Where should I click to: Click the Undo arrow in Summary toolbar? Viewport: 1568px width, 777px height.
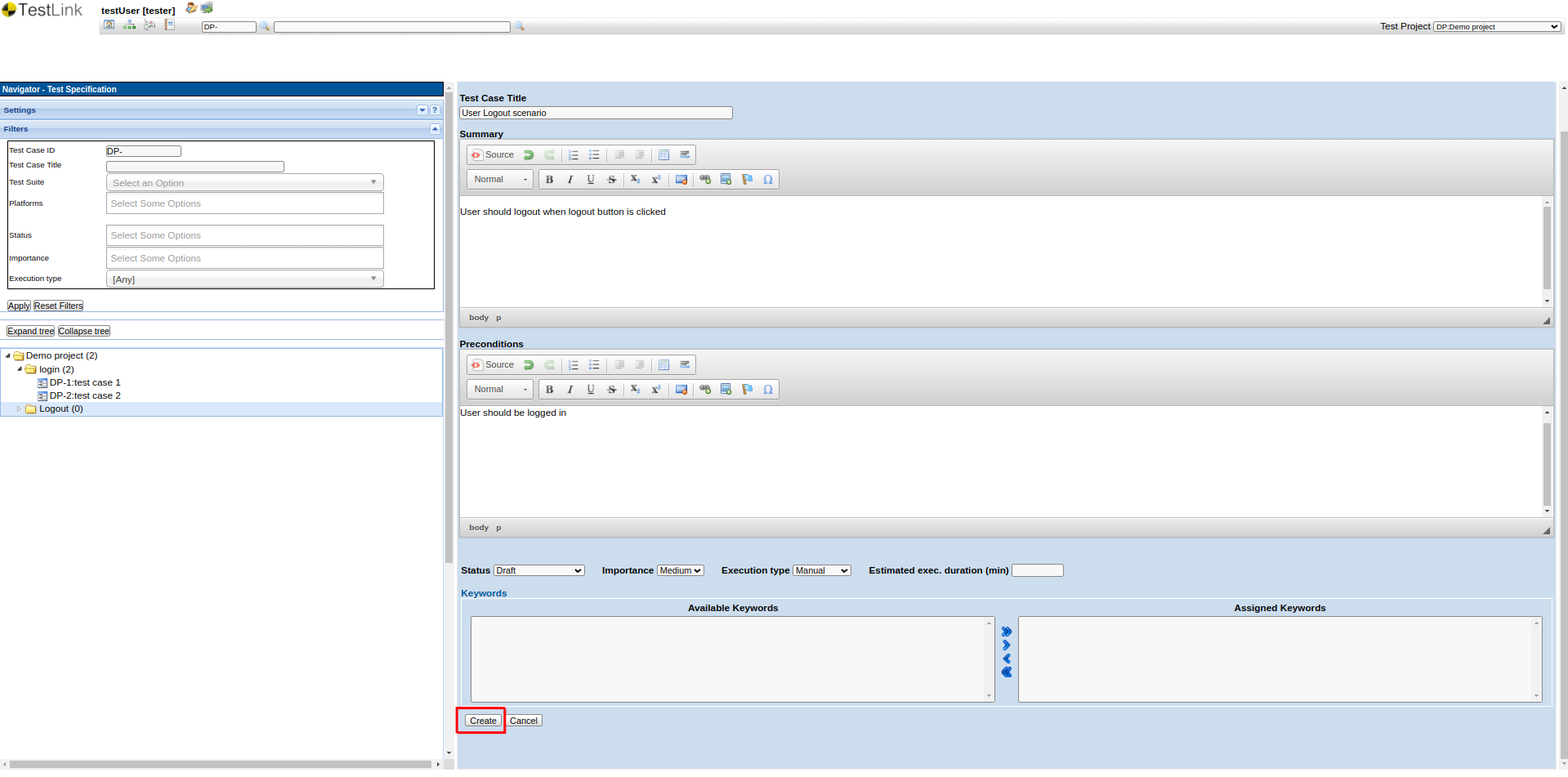pyautogui.click(x=529, y=155)
